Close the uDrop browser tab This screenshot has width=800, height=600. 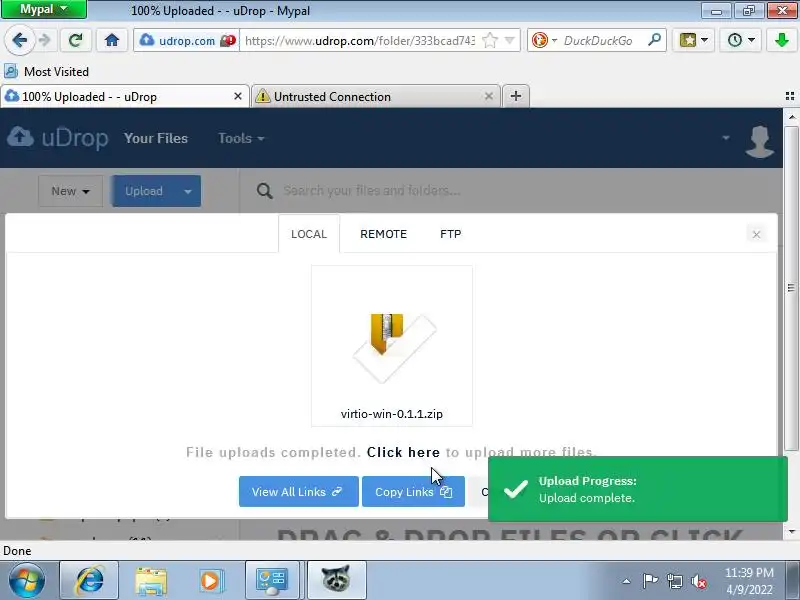click(x=237, y=96)
